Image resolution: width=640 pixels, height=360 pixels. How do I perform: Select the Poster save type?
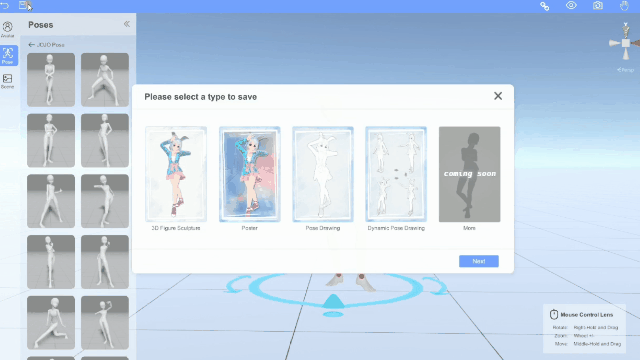coord(249,174)
